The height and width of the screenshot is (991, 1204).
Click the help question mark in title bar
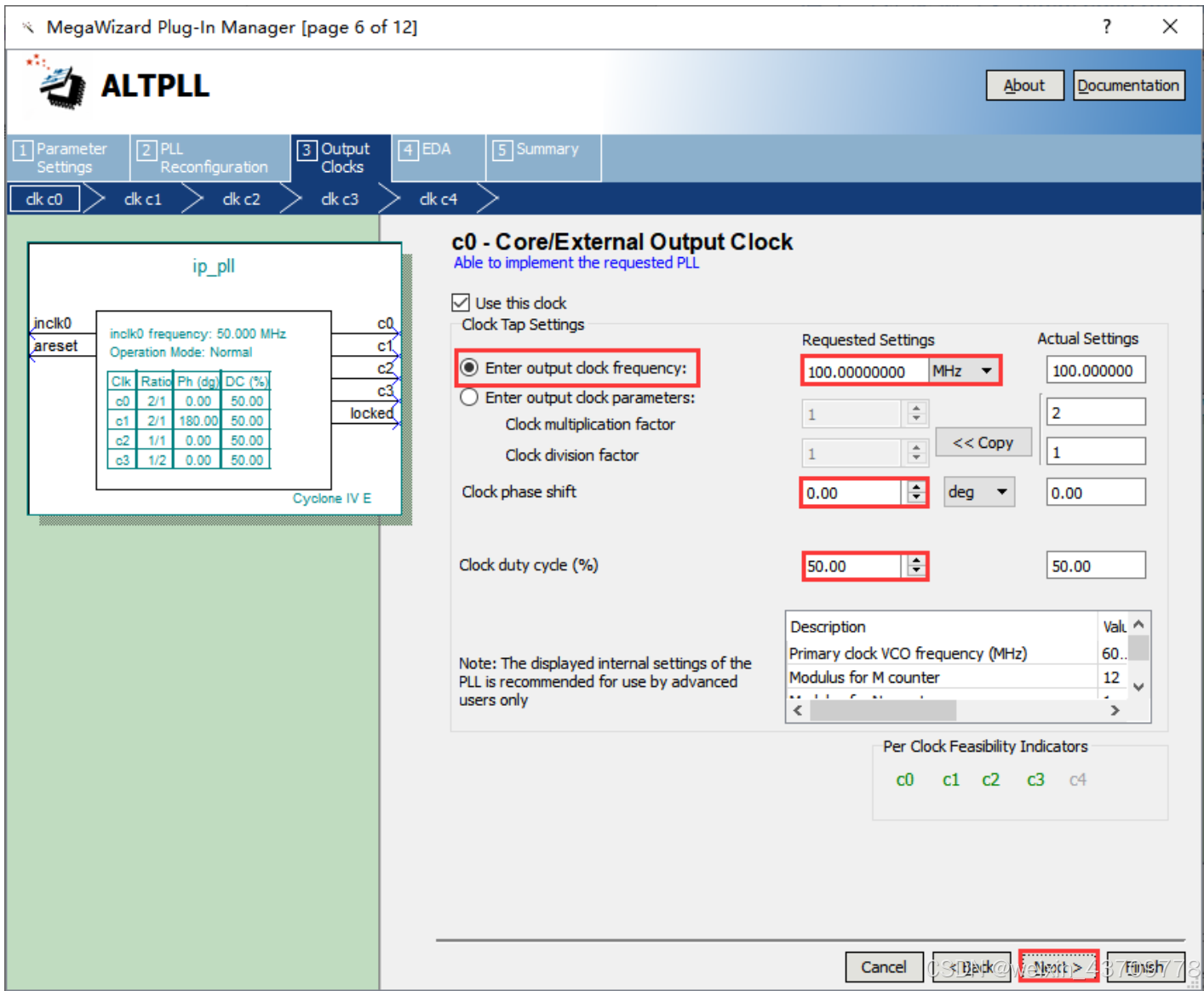tap(1106, 26)
